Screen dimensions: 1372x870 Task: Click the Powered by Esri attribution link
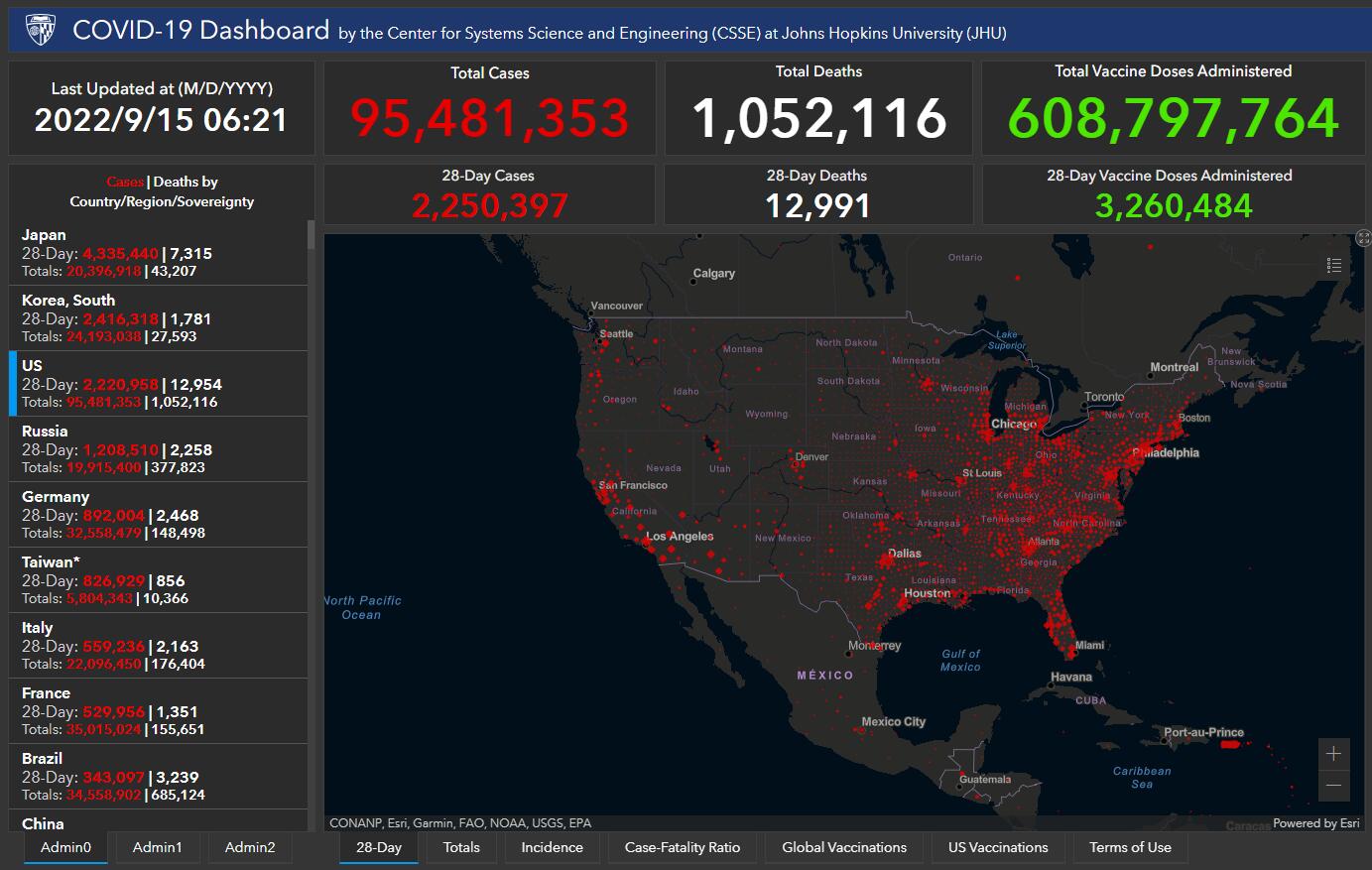pyautogui.click(x=1316, y=823)
